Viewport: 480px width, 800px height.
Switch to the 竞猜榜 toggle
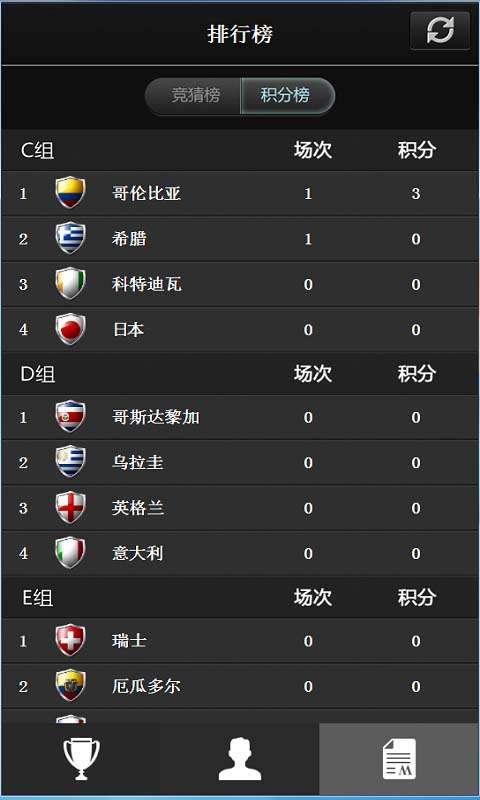pyautogui.click(x=193, y=95)
